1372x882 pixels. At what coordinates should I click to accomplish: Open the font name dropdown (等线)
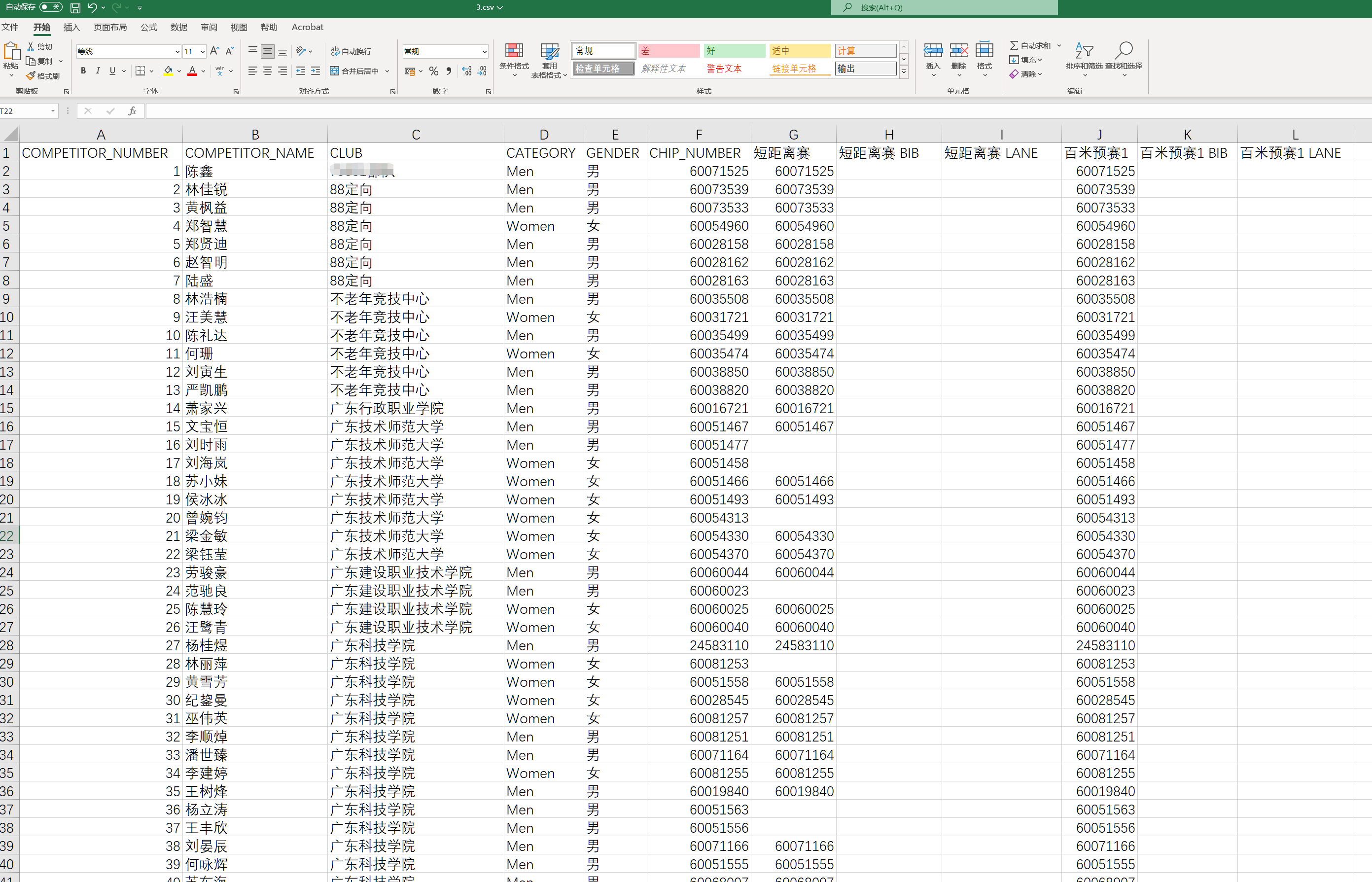point(177,52)
